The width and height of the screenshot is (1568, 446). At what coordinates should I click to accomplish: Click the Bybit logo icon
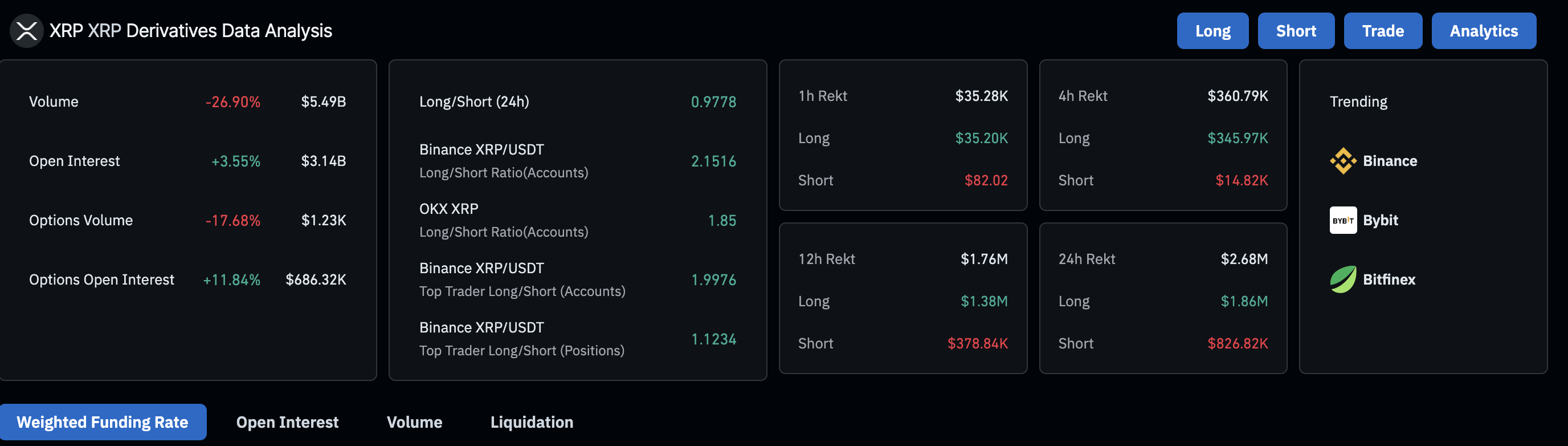(x=1342, y=220)
